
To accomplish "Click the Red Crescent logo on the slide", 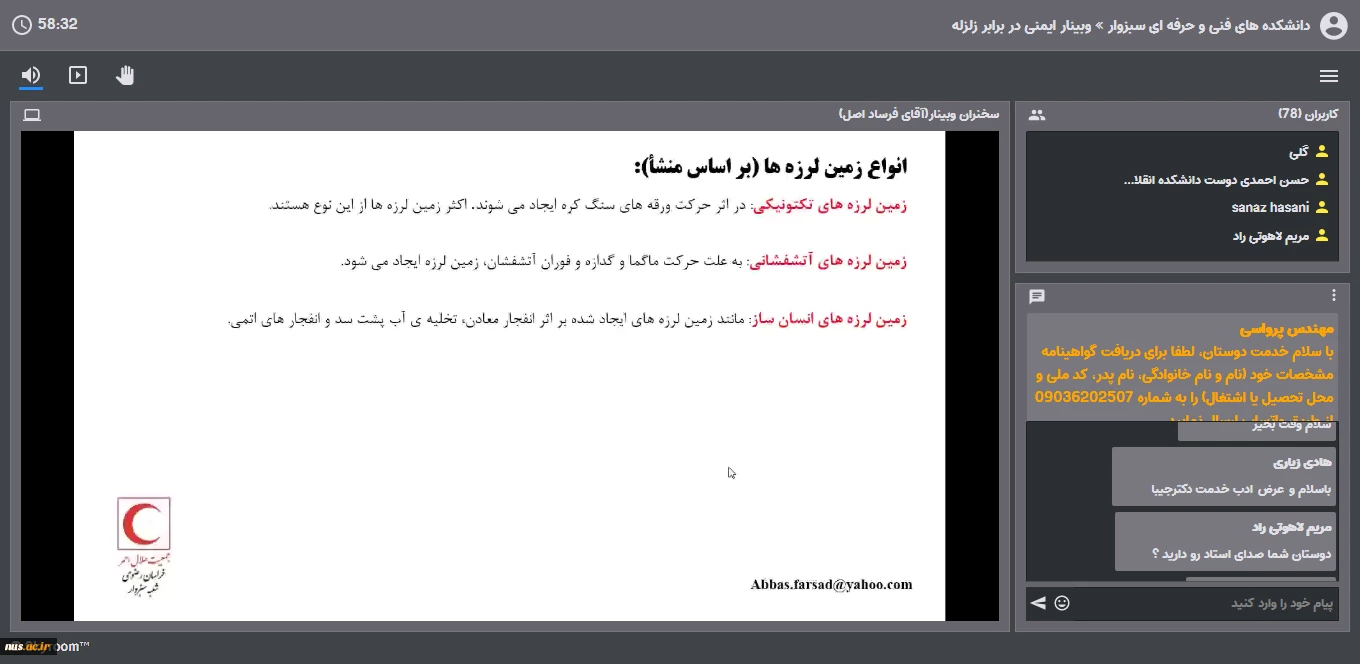I will 144,524.
